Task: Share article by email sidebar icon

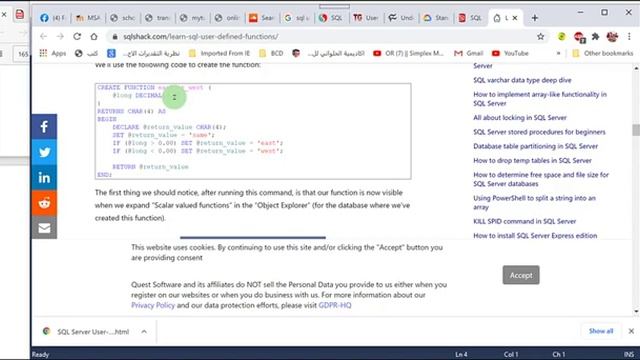Action: pyautogui.click(x=44, y=228)
